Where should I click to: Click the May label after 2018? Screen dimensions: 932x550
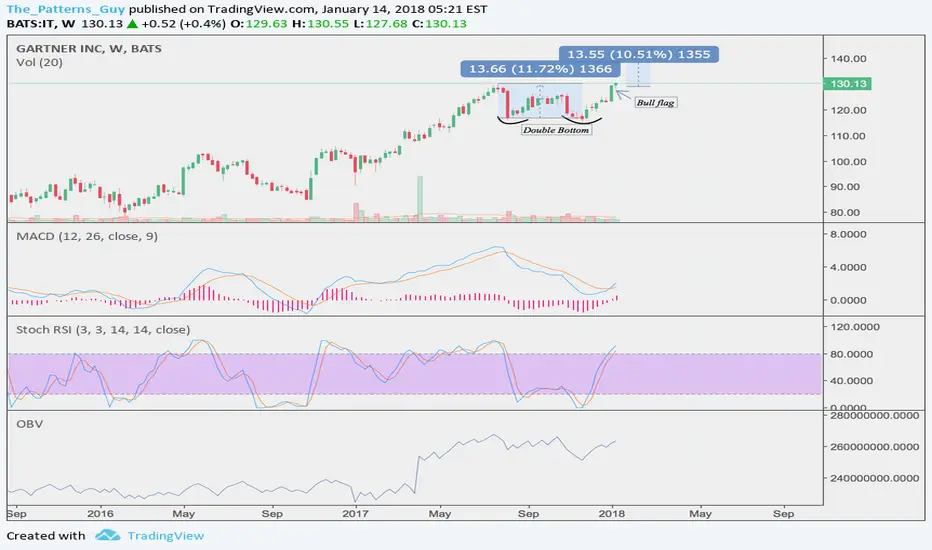[700, 514]
